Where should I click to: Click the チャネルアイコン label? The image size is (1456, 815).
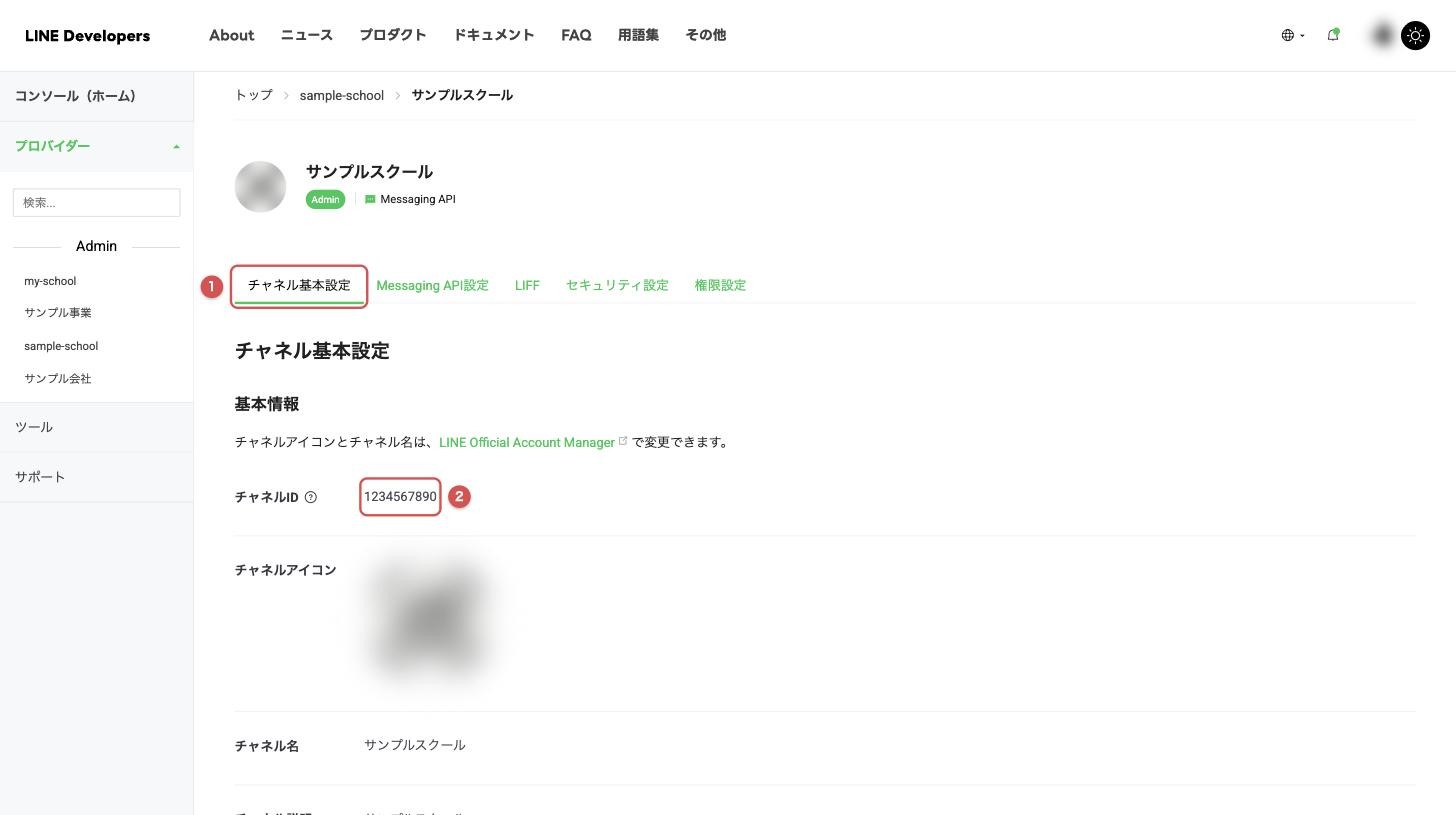285,570
